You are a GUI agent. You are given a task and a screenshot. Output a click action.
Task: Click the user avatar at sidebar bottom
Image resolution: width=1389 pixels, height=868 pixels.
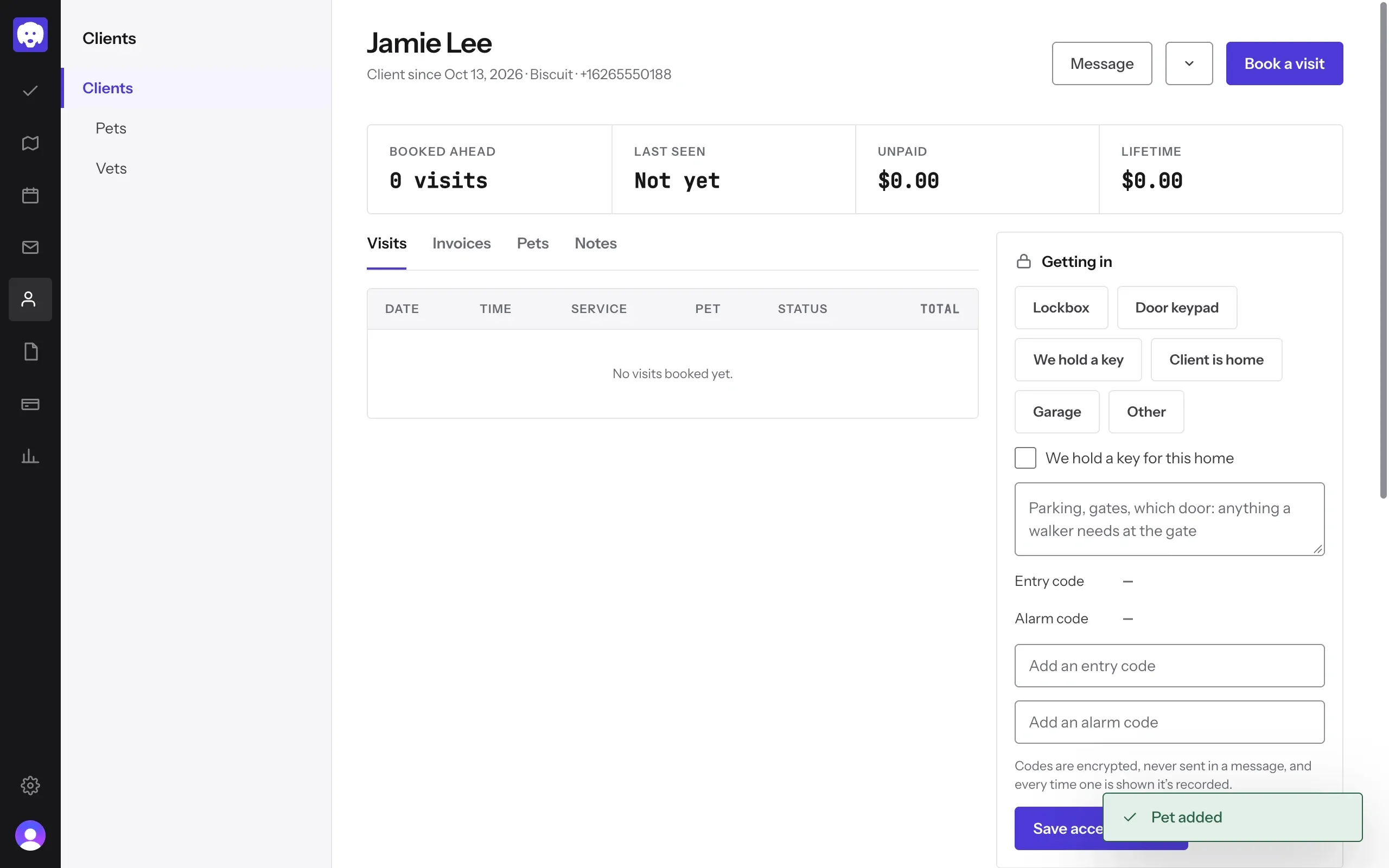[x=30, y=835]
